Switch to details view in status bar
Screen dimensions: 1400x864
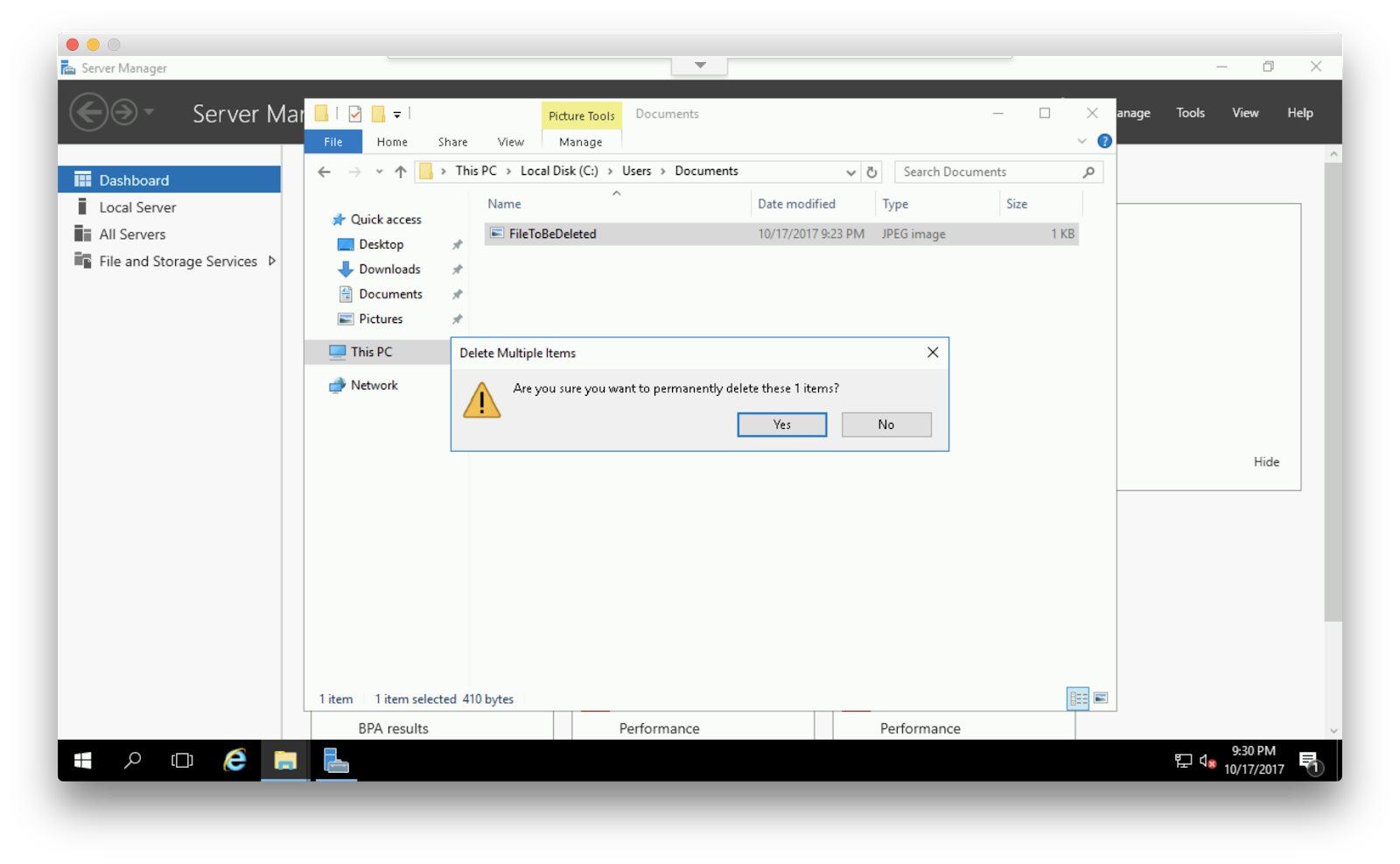click(x=1078, y=699)
